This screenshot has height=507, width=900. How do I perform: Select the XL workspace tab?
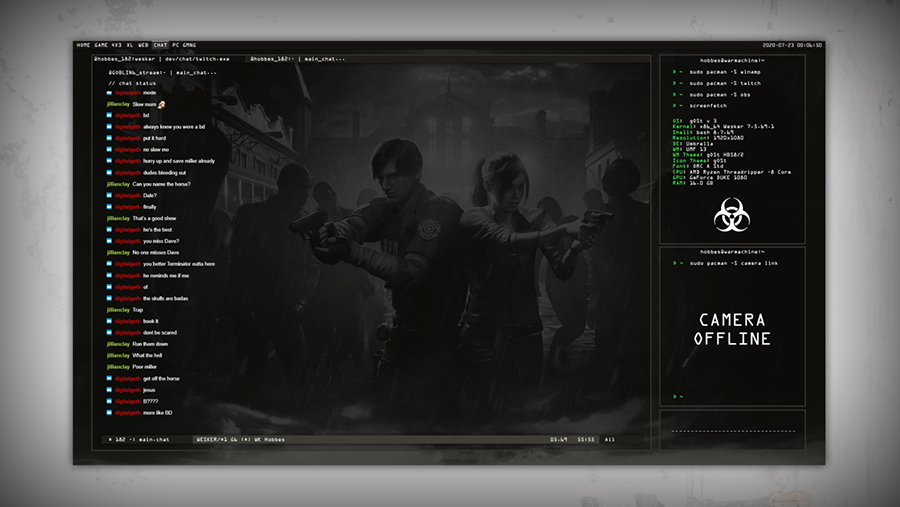[130, 45]
